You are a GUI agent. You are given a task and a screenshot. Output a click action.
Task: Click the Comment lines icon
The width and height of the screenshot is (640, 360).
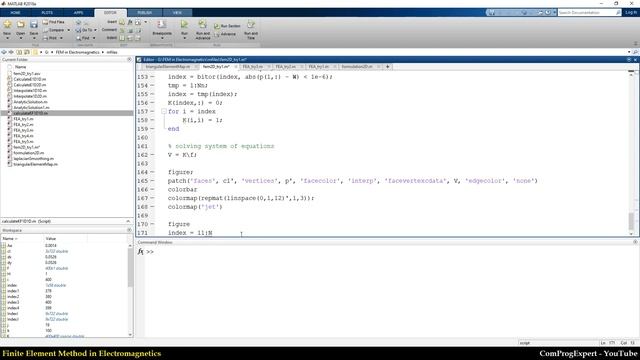[122, 30]
